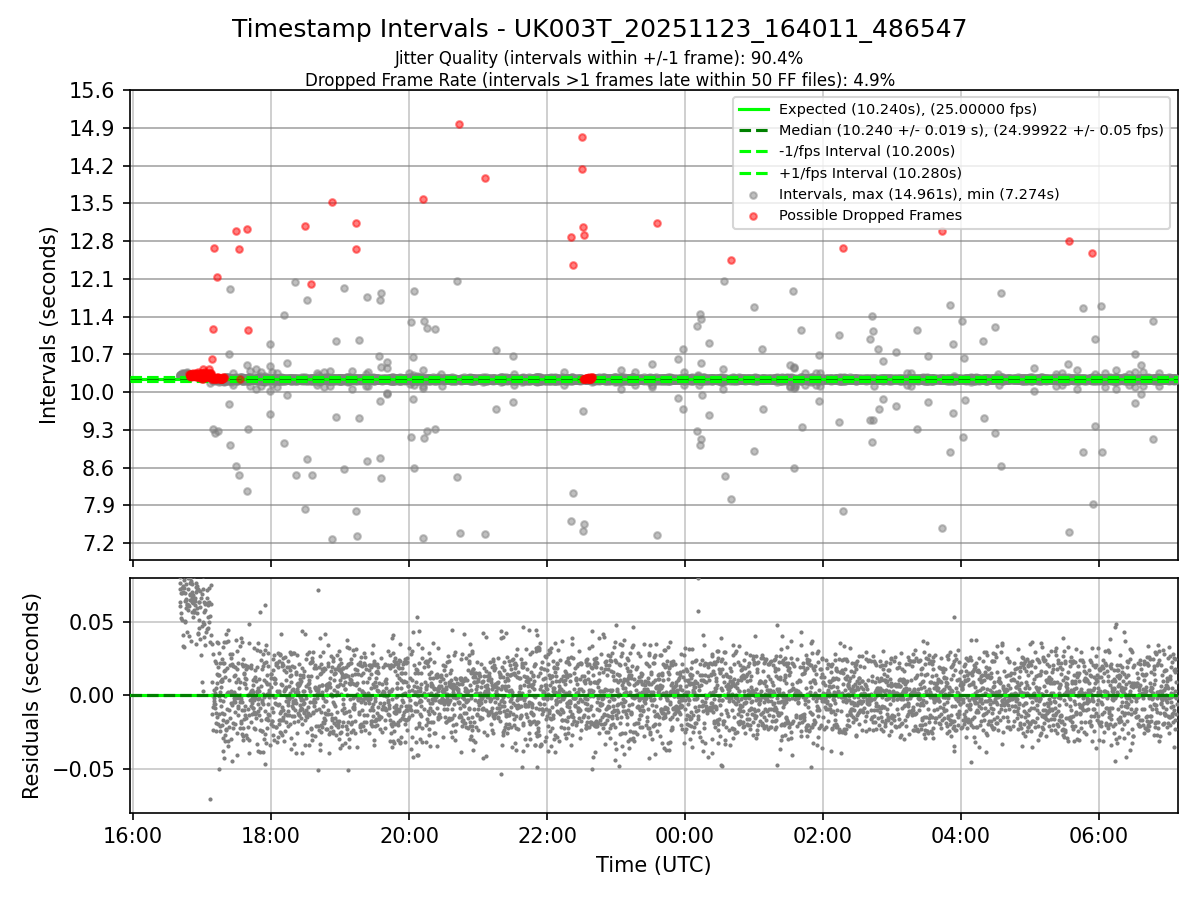Click legend entry '+1/fps Interval (10.280s)'
Screen dimensions: 1200x900
(x=868, y=172)
